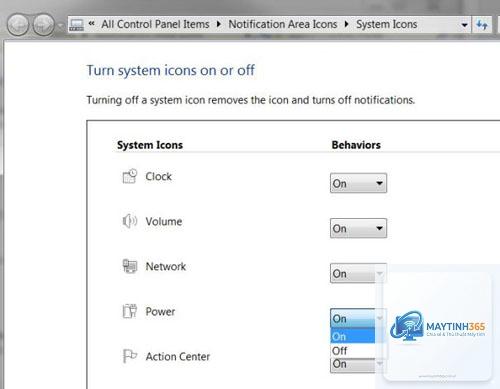Image resolution: width=500 pixels, height=389 pixels.
Task: Open recent pages arrow beside Forward button
Action: coord(60,25)
